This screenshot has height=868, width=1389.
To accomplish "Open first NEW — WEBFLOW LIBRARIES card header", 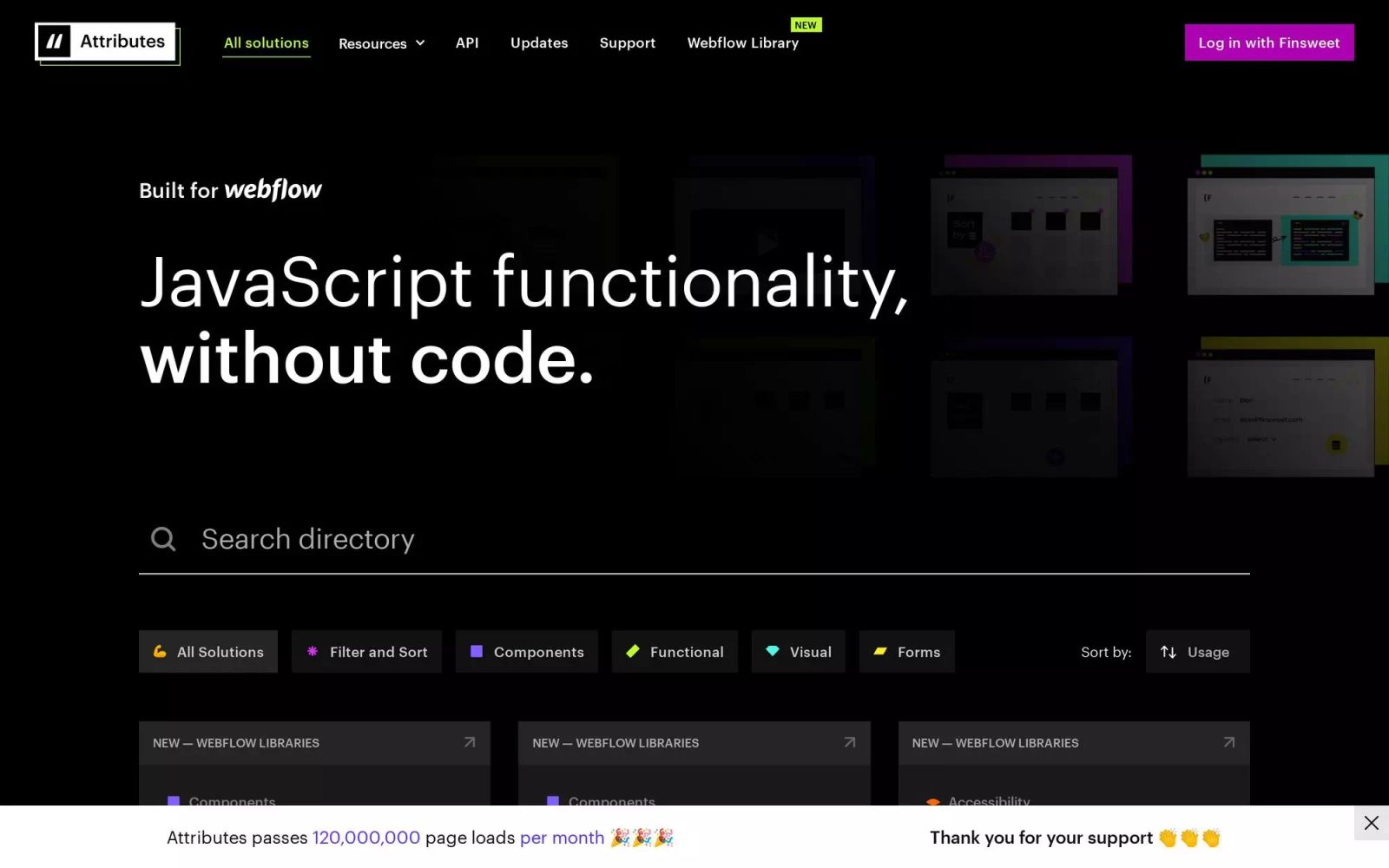I will click(314, 743).
